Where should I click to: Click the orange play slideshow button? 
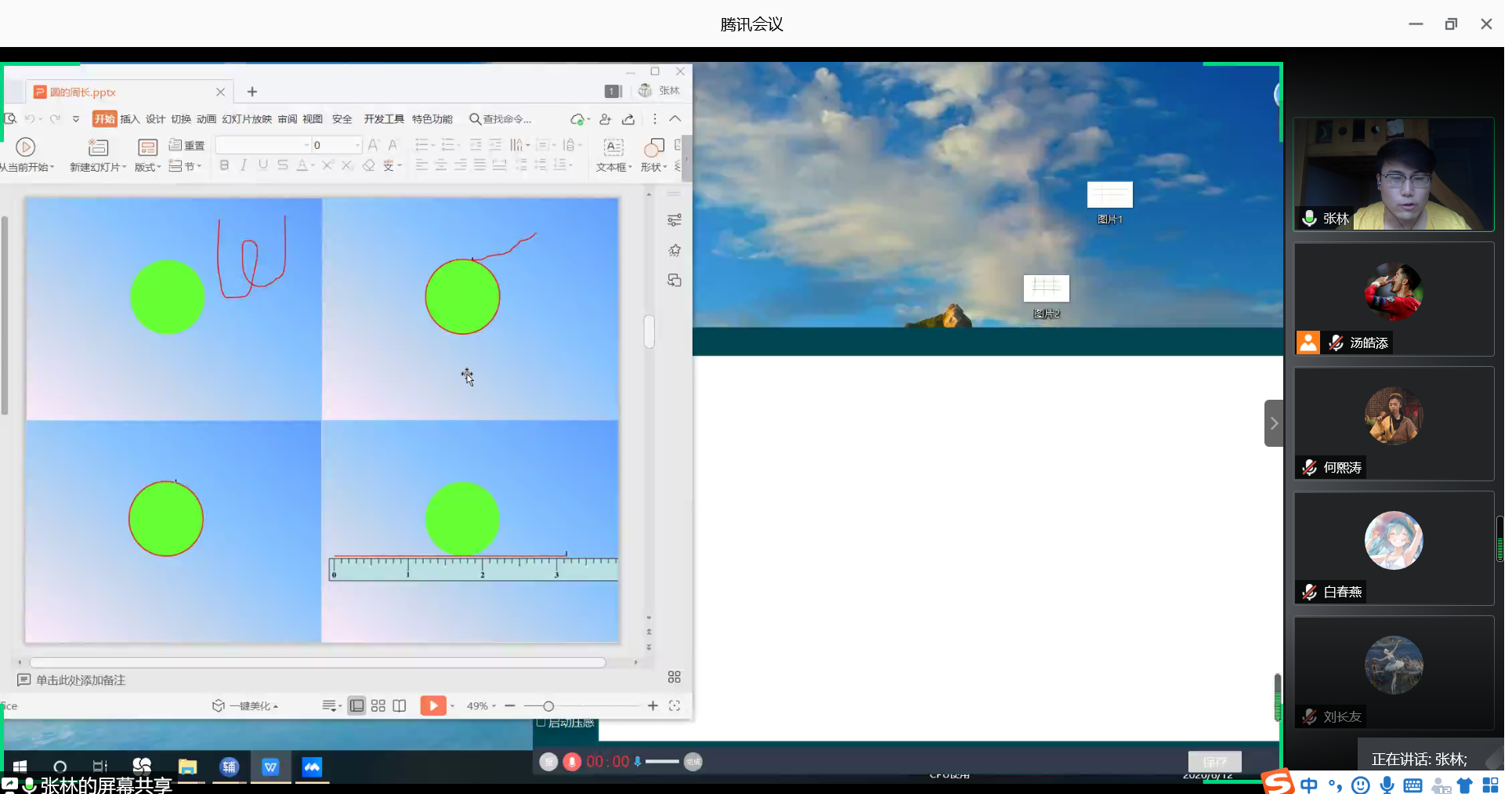(433, 706)
